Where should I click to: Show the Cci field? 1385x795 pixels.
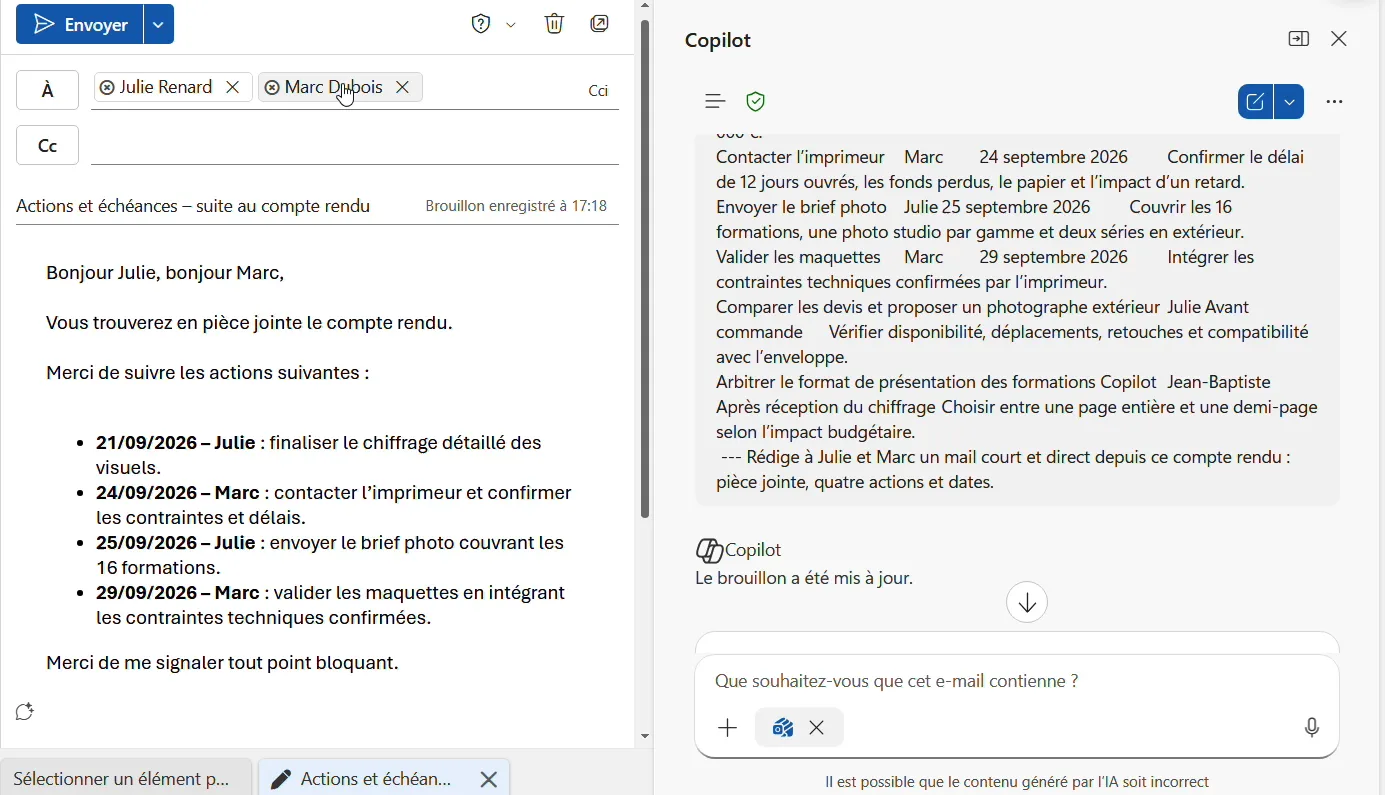click(599, 91)
